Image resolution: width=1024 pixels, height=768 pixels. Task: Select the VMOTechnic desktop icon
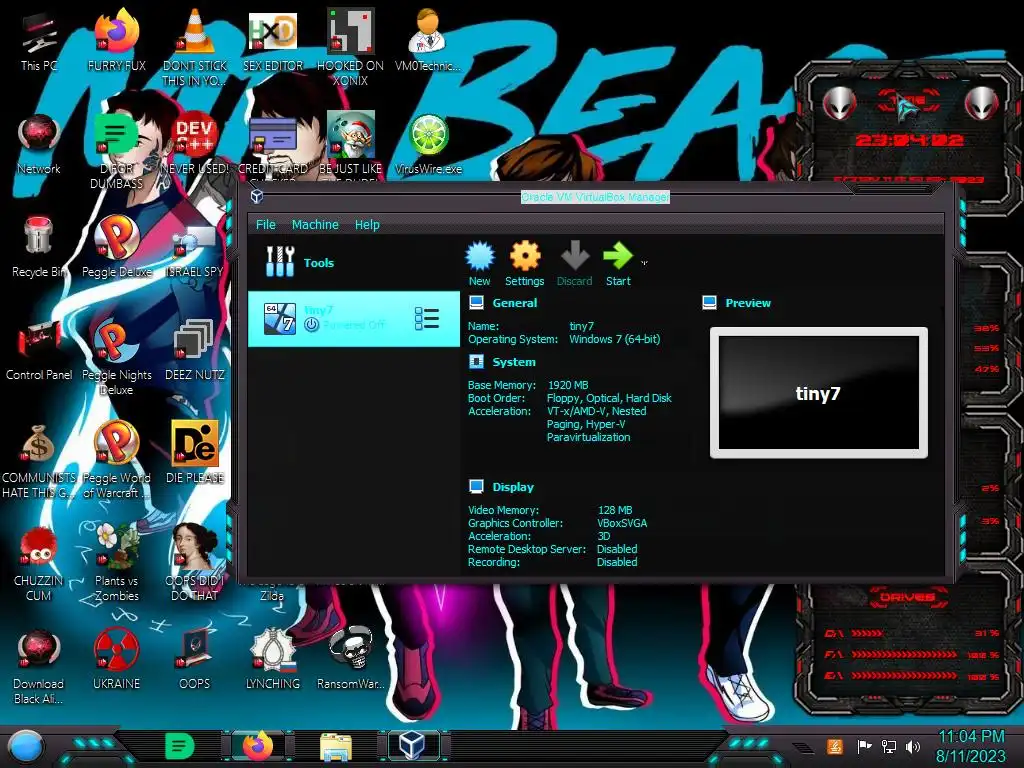[x=428, y=41]
